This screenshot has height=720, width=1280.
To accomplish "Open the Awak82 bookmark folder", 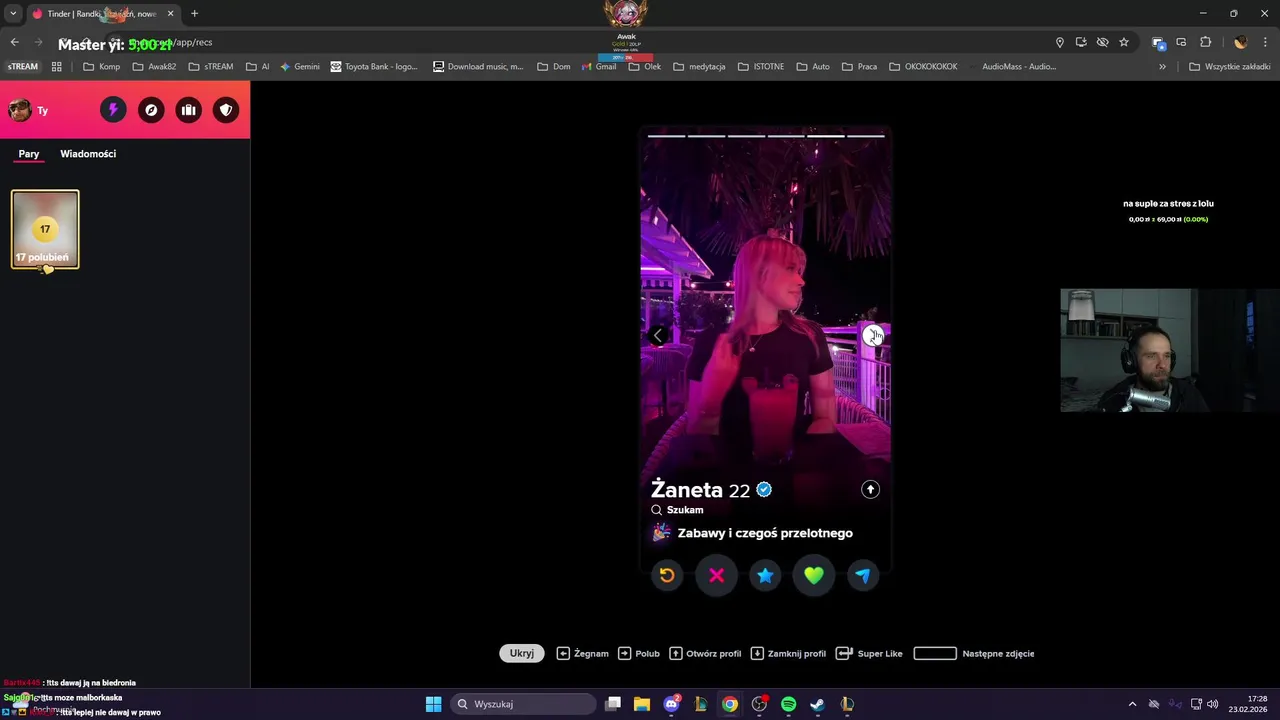I will tap(154, 67).
